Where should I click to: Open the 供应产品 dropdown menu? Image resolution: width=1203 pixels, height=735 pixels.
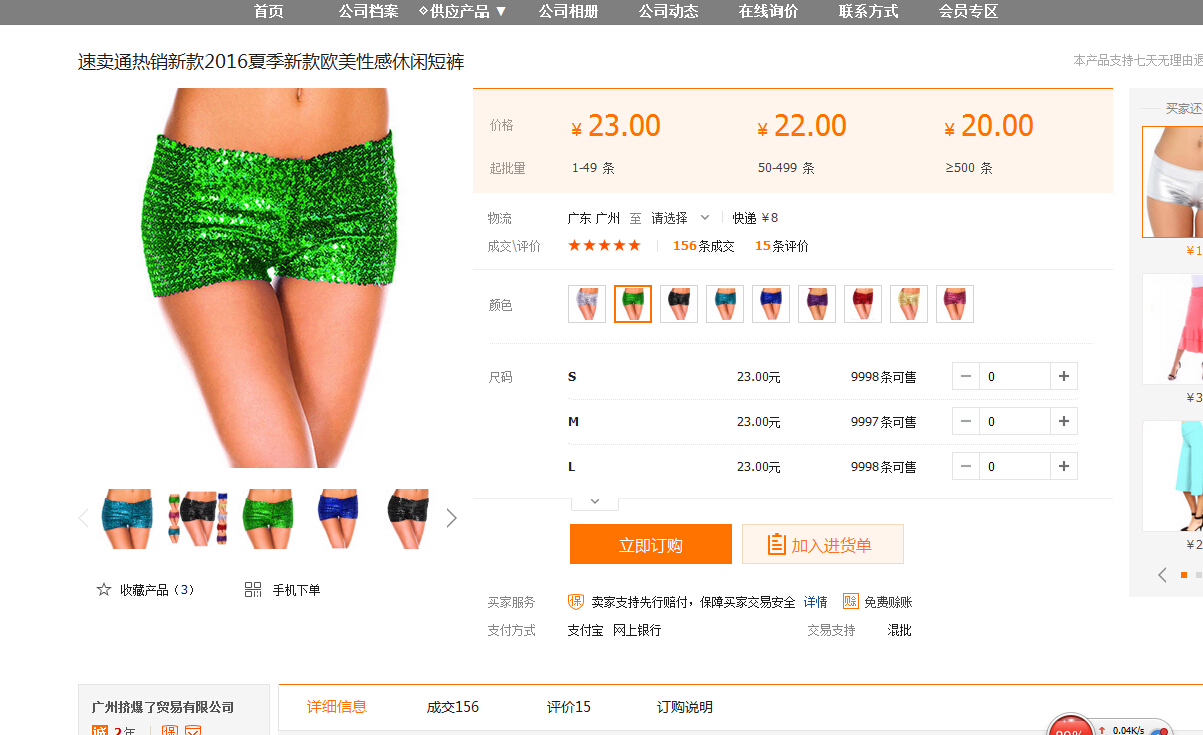click(x=464, y=12)
